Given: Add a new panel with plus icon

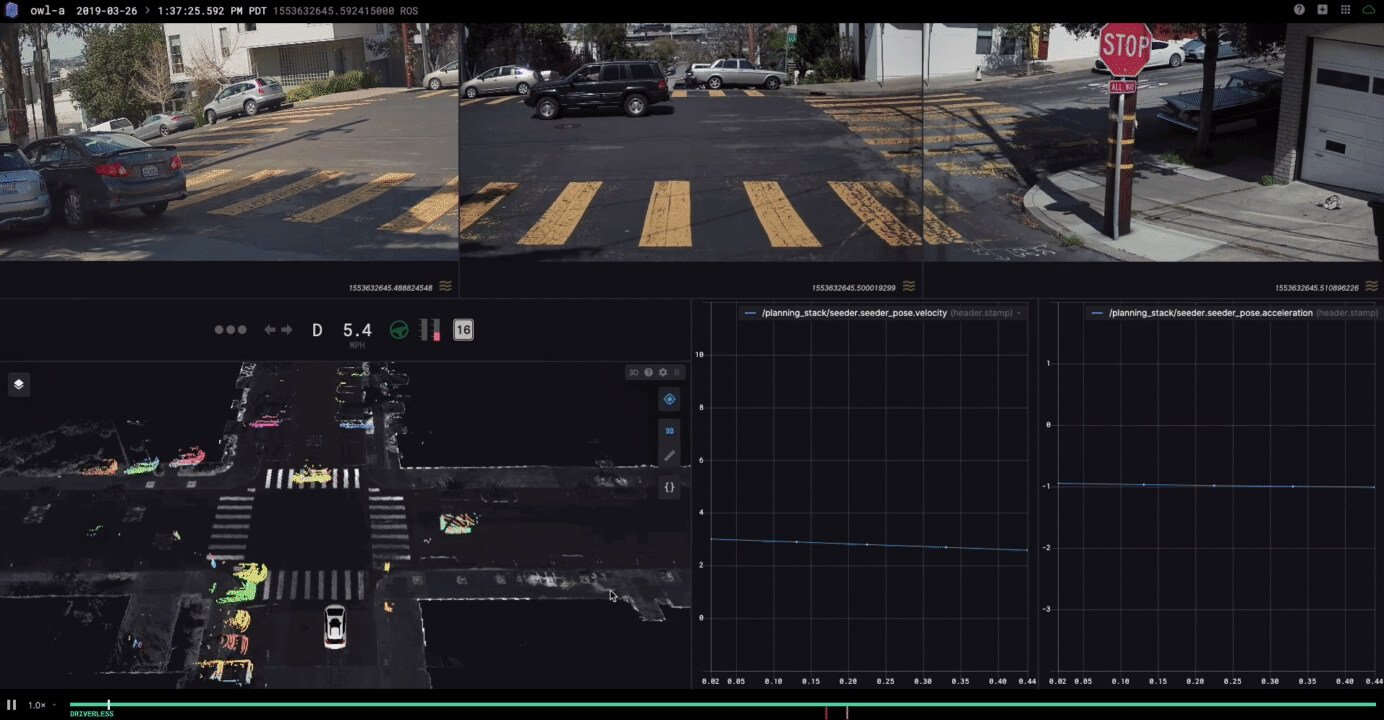Looking at the screenshot, I should pyautogui.click(x=1322, y=10).
